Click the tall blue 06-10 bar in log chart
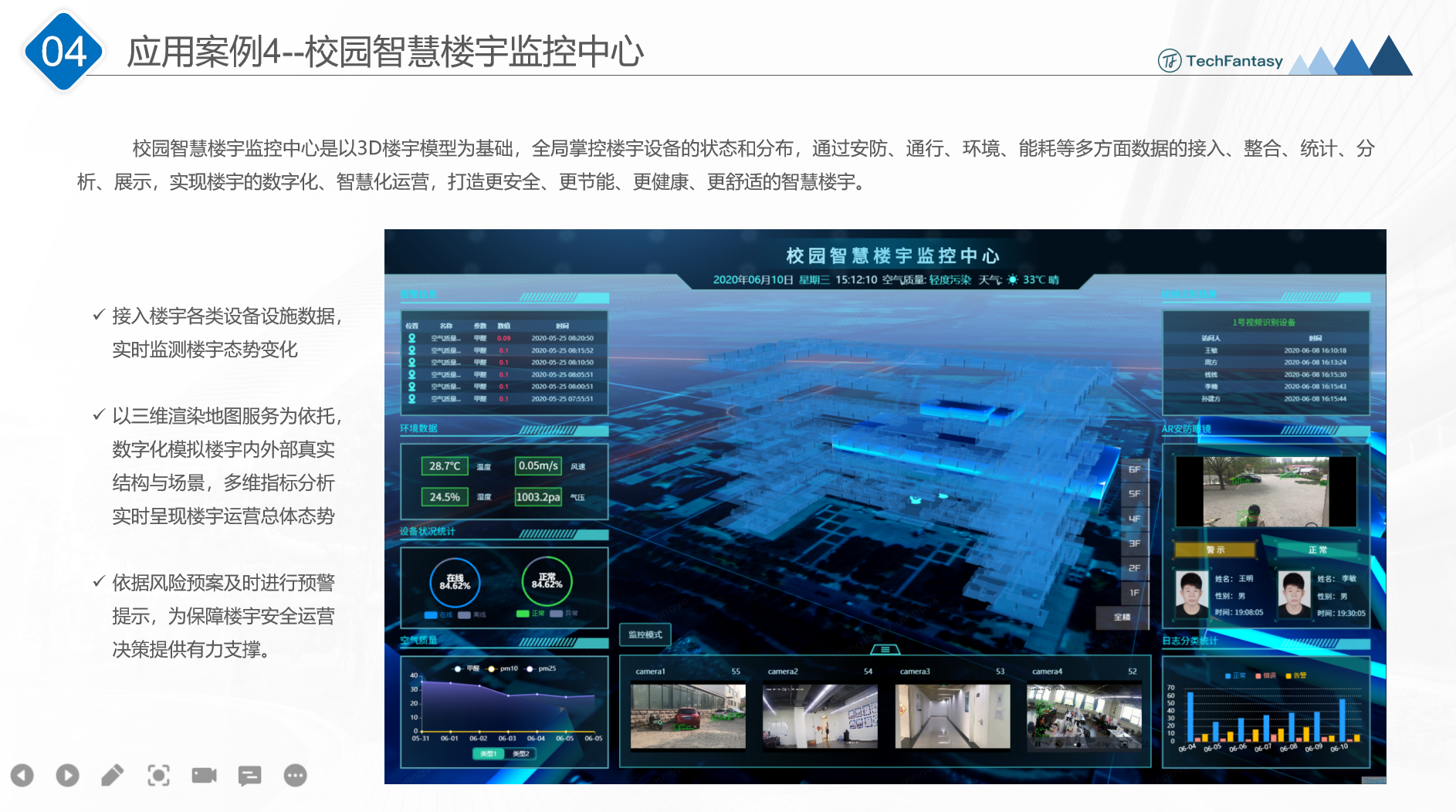This screenshot has height=812, width=1456. (1342, 720)
